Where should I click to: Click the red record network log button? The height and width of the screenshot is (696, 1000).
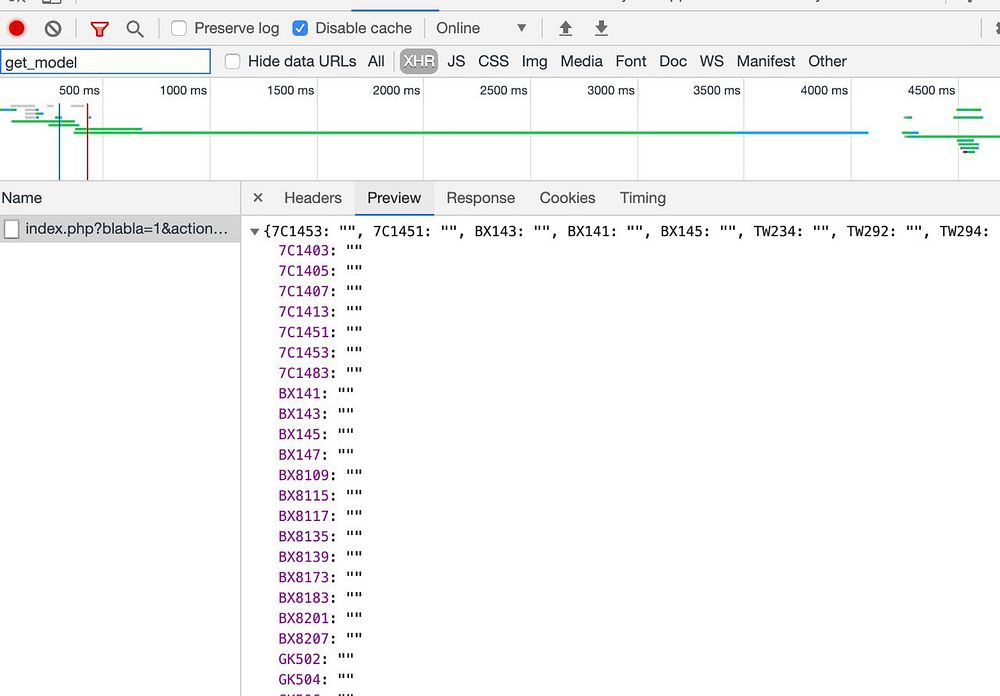pos(16,28)
